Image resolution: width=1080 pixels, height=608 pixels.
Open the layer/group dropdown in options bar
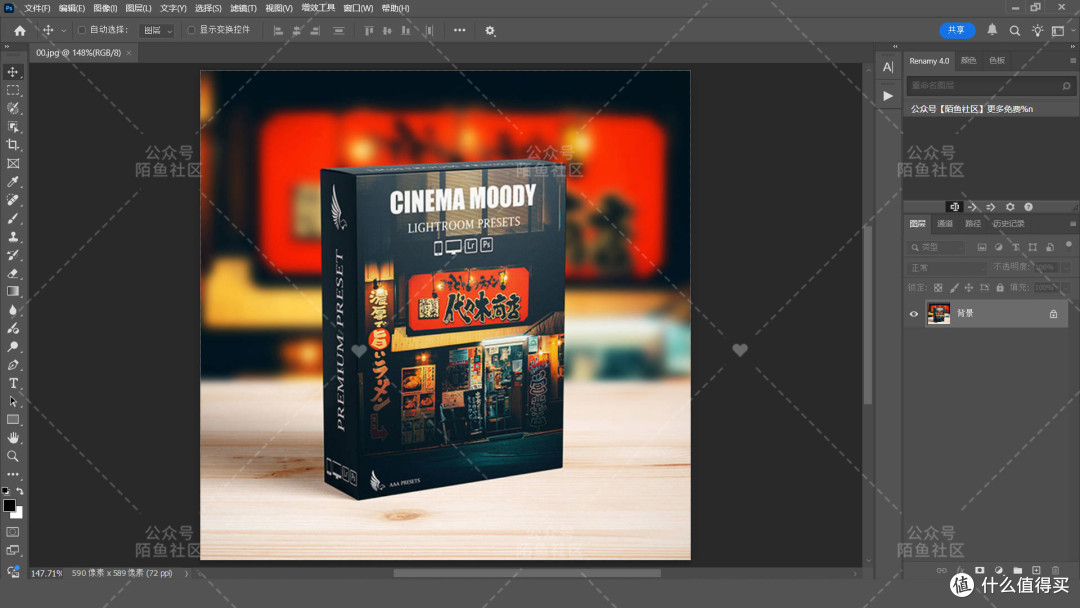click(x=158, y=30)
